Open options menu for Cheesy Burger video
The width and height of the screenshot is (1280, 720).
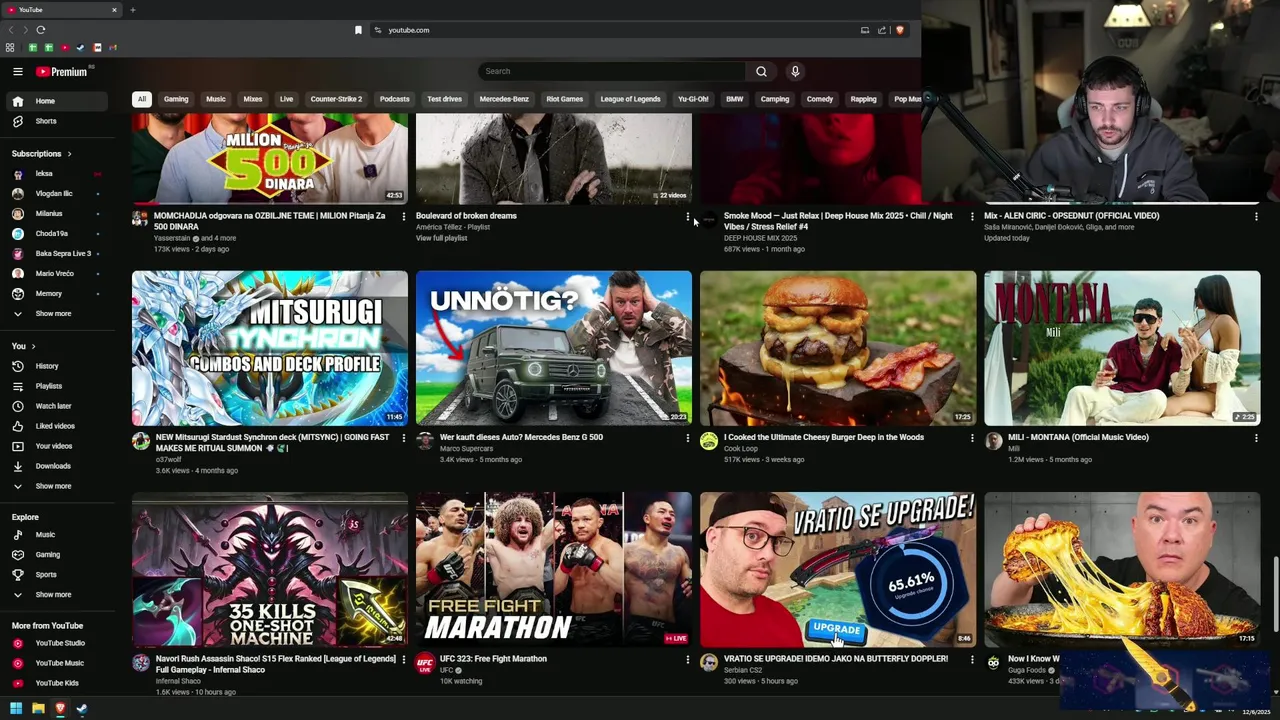pyautogui.click(x=971, y=438)
